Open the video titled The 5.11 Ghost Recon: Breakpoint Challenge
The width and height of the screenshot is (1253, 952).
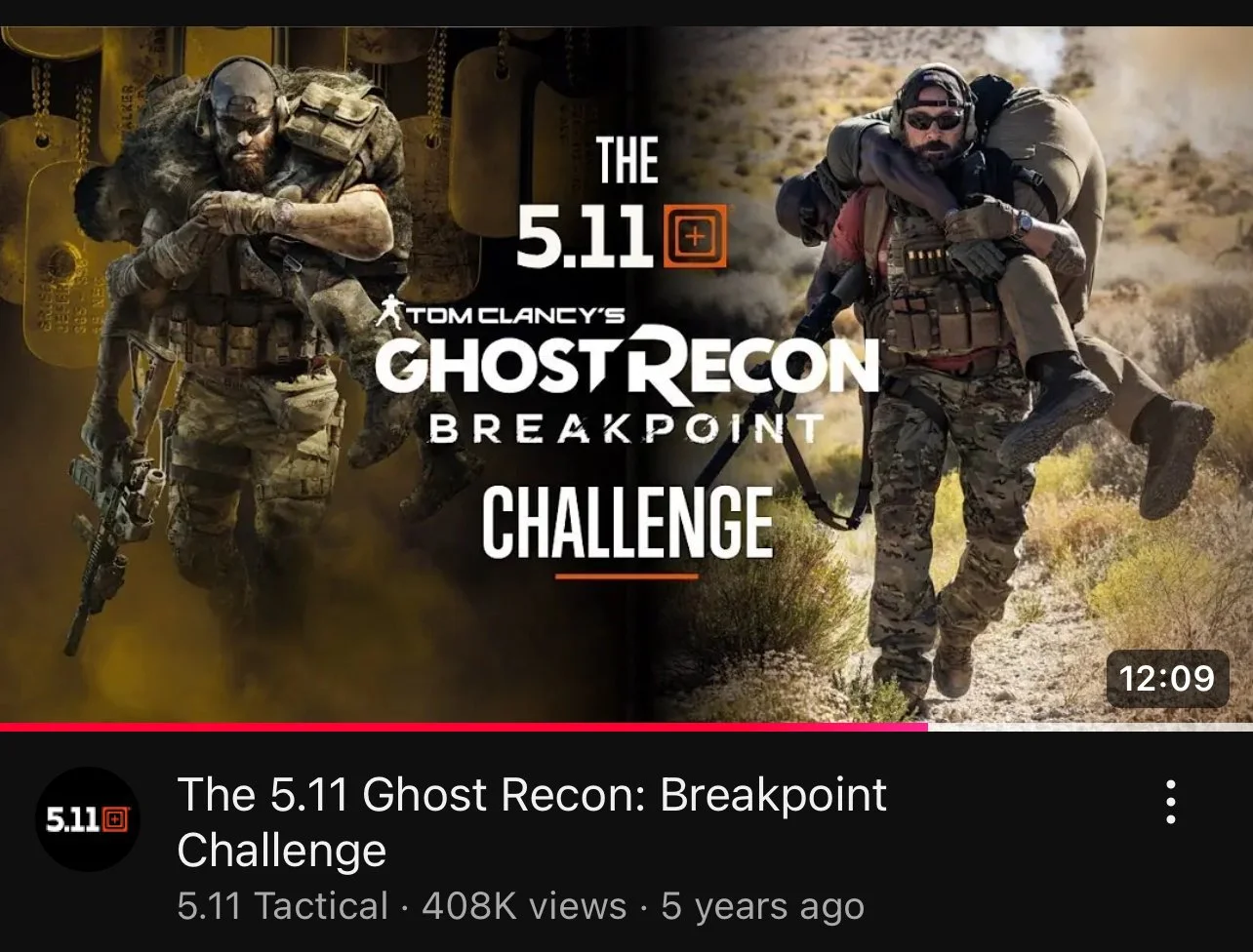[532, 822]
